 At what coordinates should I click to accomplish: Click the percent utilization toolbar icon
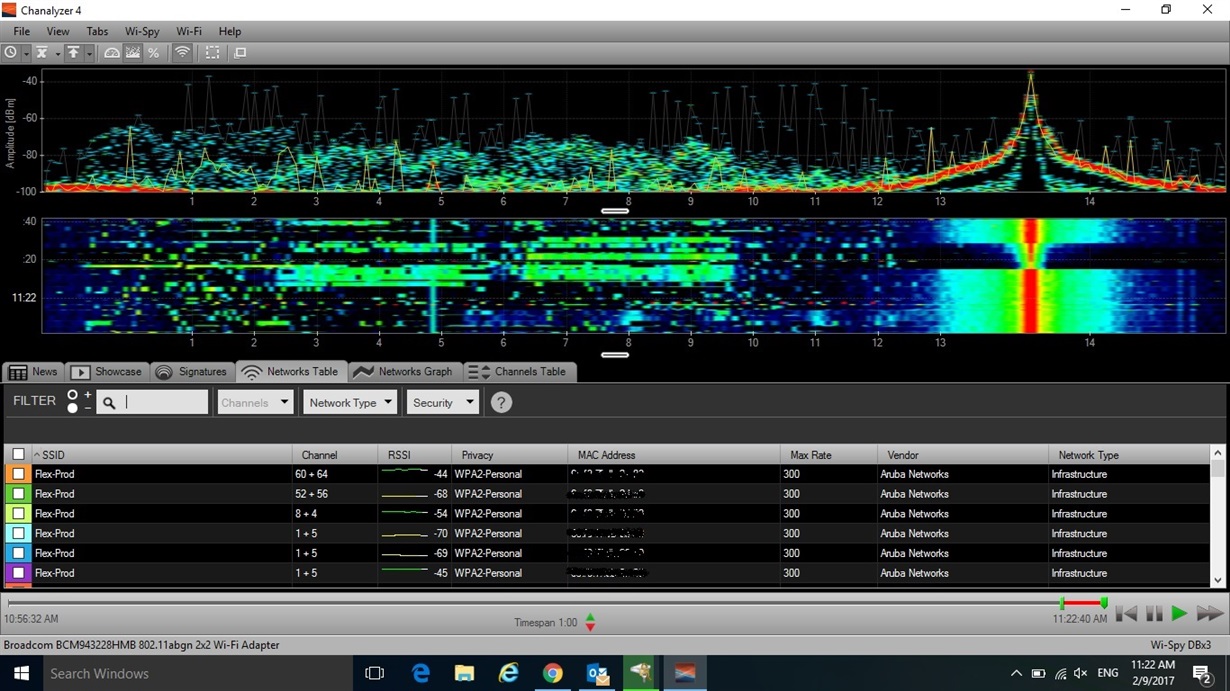click(153, 52)
